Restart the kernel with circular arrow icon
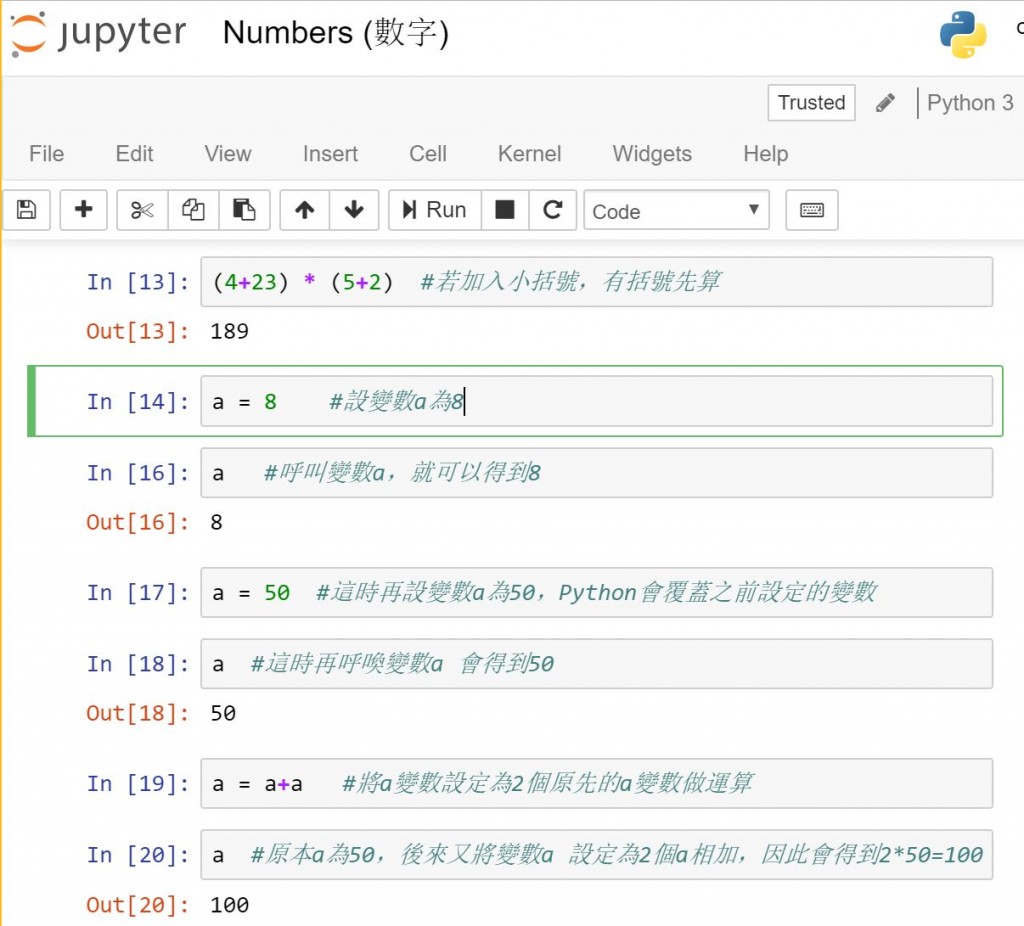Screen dimensions: 1024x926 click(552, 210)
